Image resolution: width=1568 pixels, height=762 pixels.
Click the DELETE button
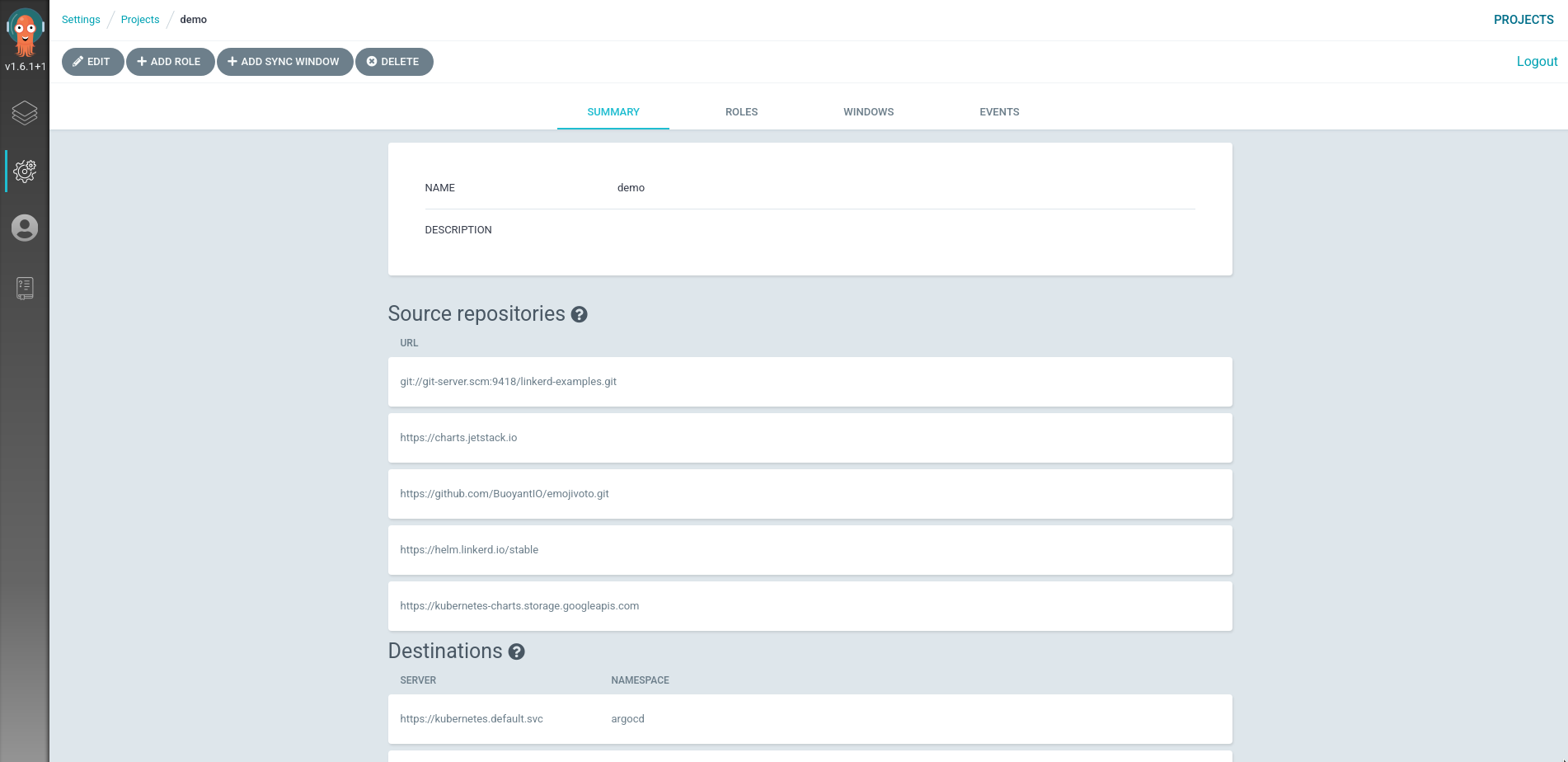[x=394, y=61]
